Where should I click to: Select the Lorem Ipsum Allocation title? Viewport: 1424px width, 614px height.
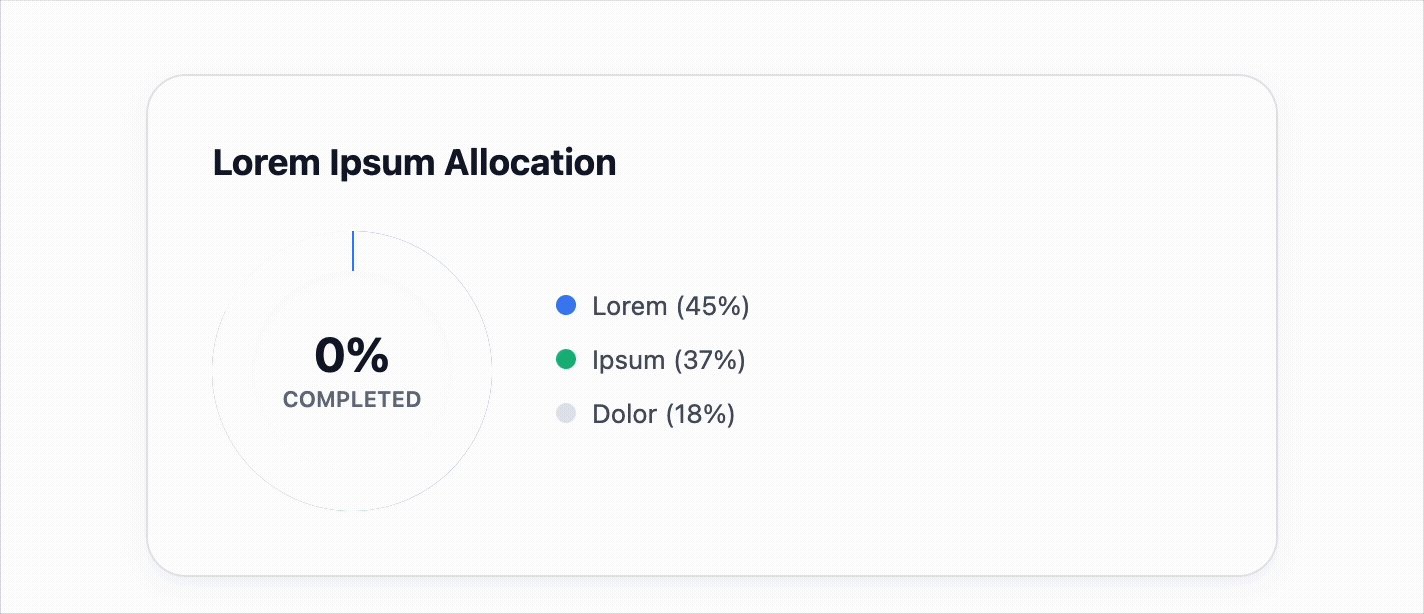[414, 162]
